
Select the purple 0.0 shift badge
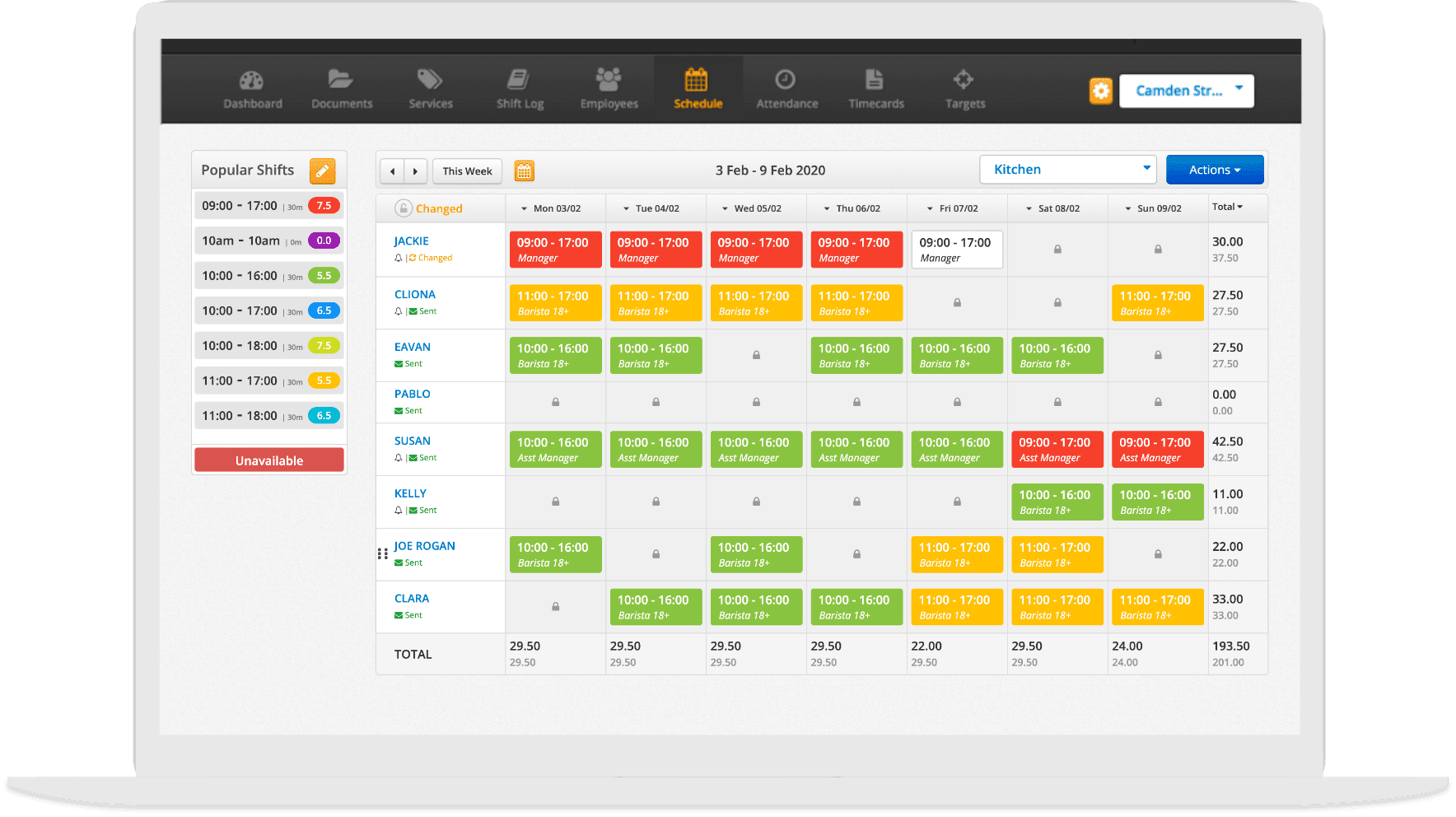pos(323,240)
